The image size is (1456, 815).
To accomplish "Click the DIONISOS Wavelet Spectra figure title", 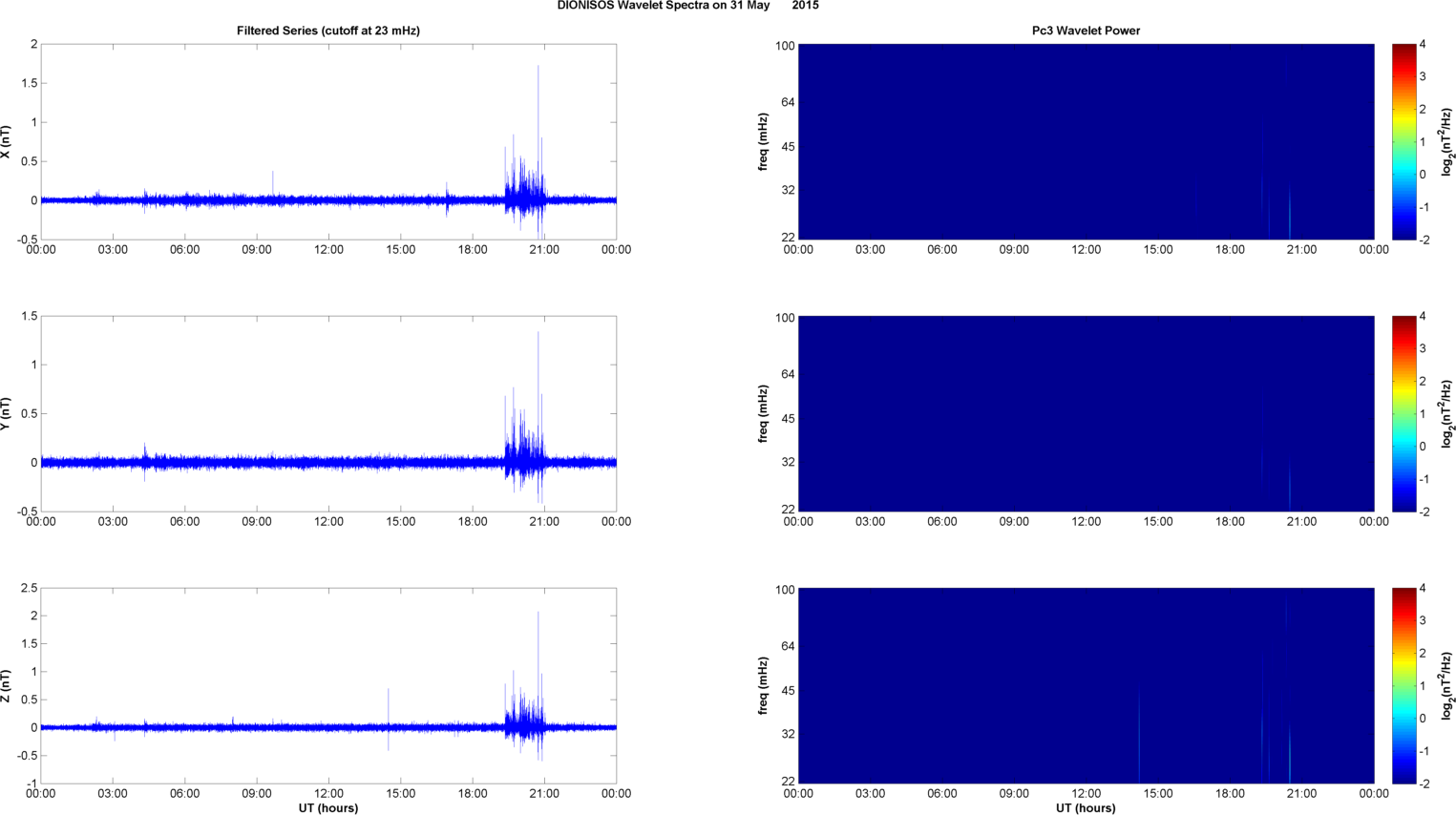I will pyautogui.click(x=687, y=6).
